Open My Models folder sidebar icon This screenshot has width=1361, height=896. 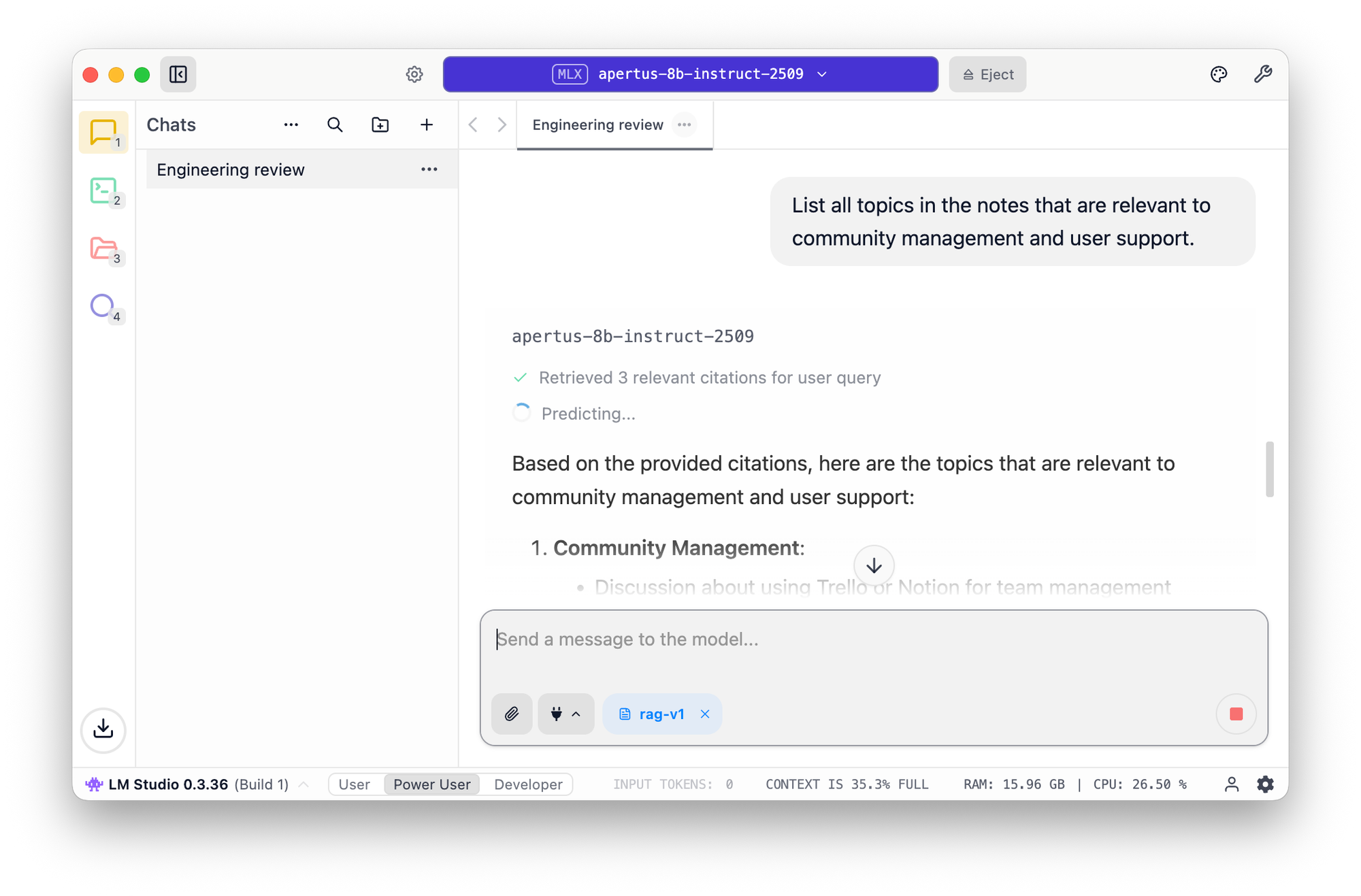coord(103,249)
